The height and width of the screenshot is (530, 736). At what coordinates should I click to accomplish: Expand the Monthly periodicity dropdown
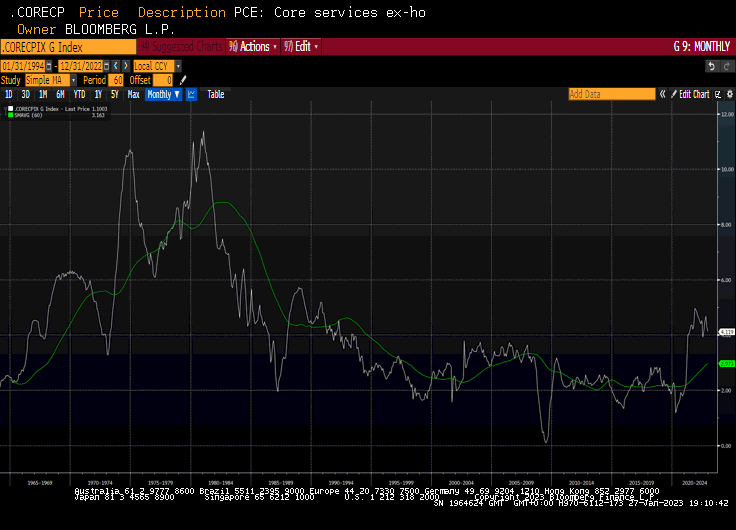coord(163,94)
